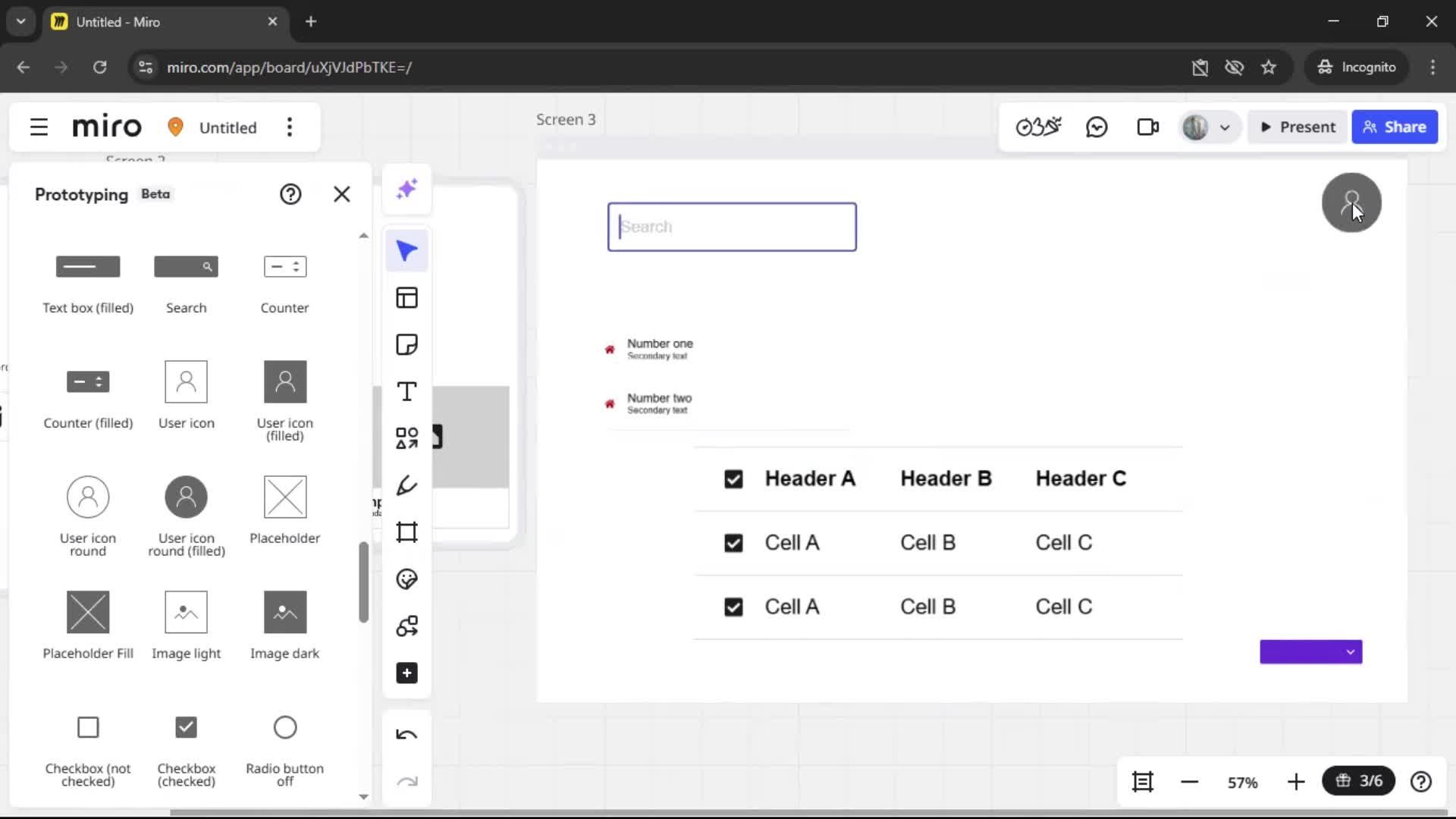Screen dimensions: 1456x819
Task: Click the Prototyping panel scrollbar thumb
Action: pos(363,582)
